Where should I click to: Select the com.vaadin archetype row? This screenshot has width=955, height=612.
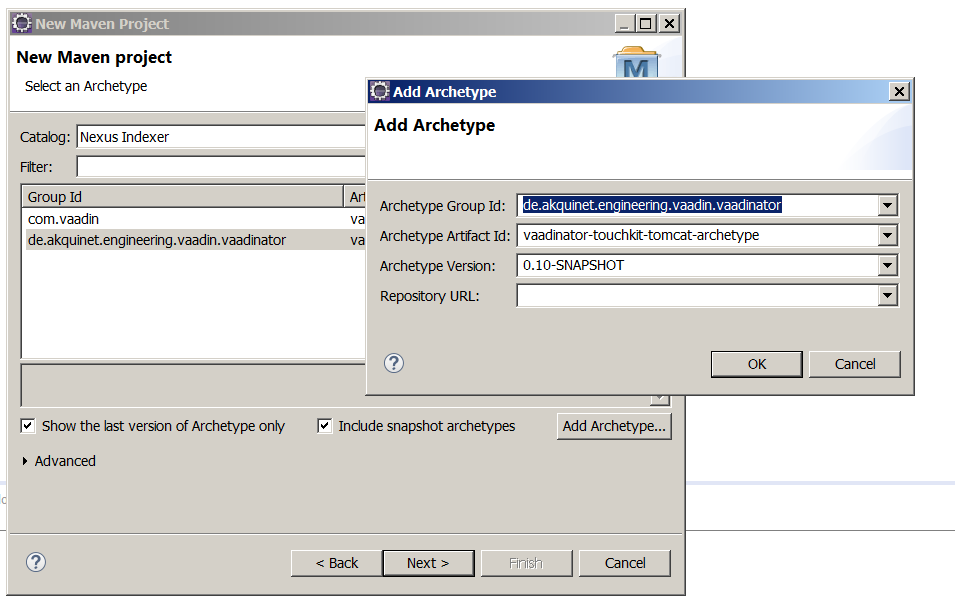pos(195,219)
